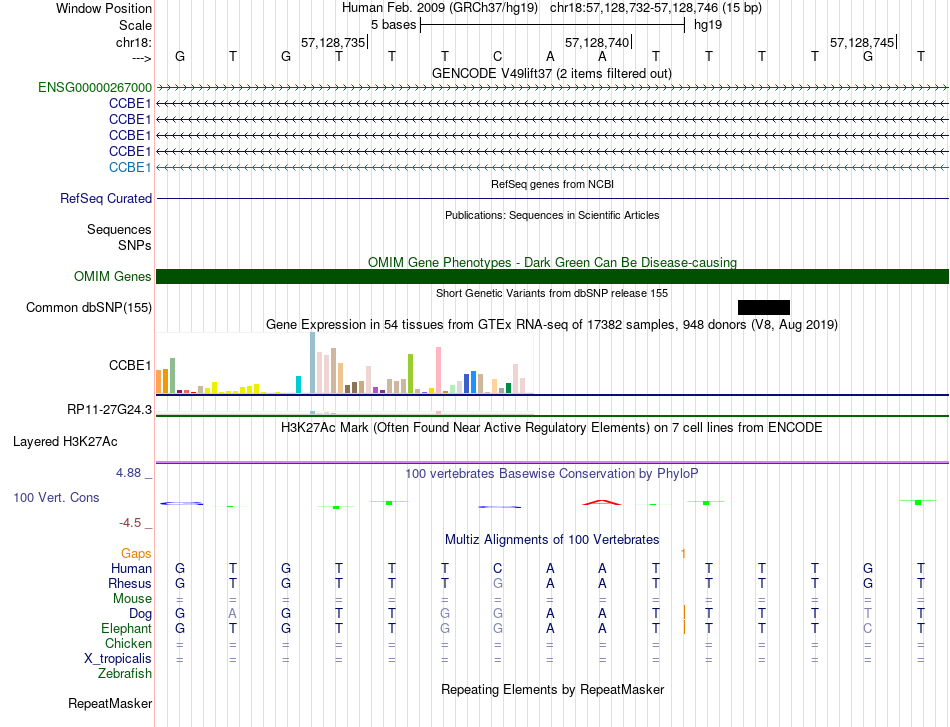This screenshot has height=727, width=950.
Task: Click Repeating Elements by RepeatMasker title
Action: pyautogui.click(x=553, y=689)
